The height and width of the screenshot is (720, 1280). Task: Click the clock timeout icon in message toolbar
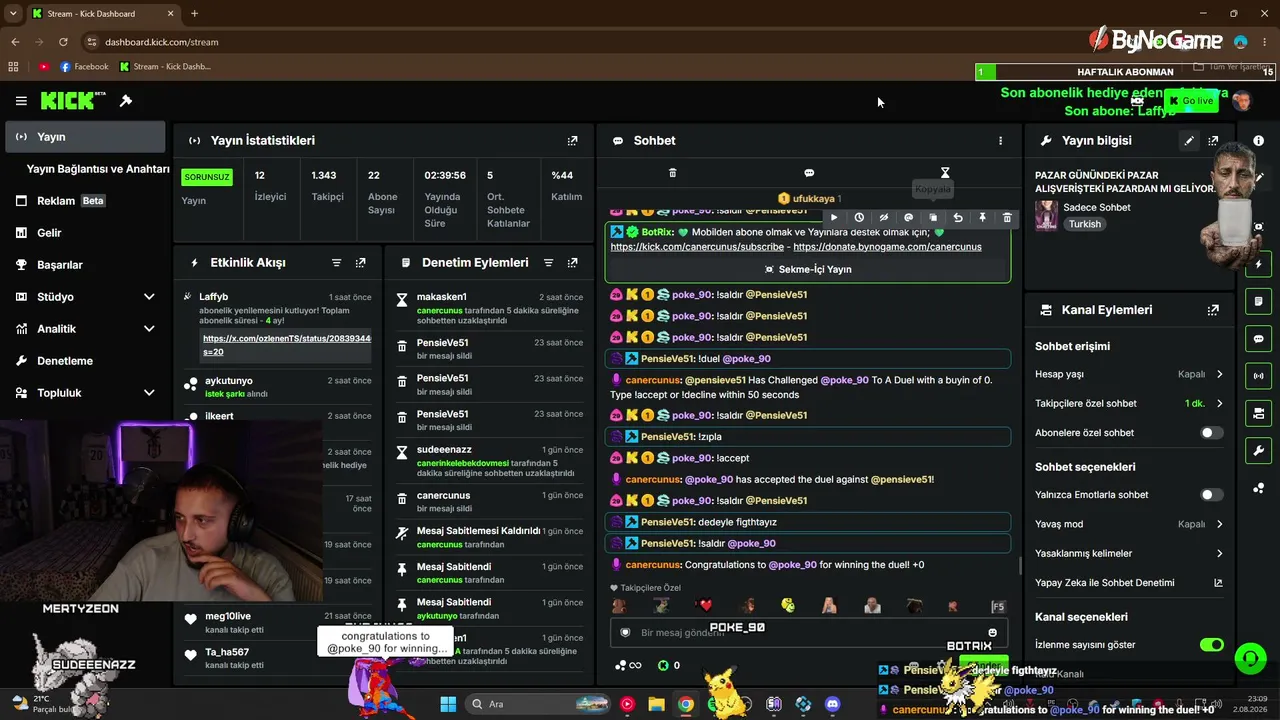859,218
